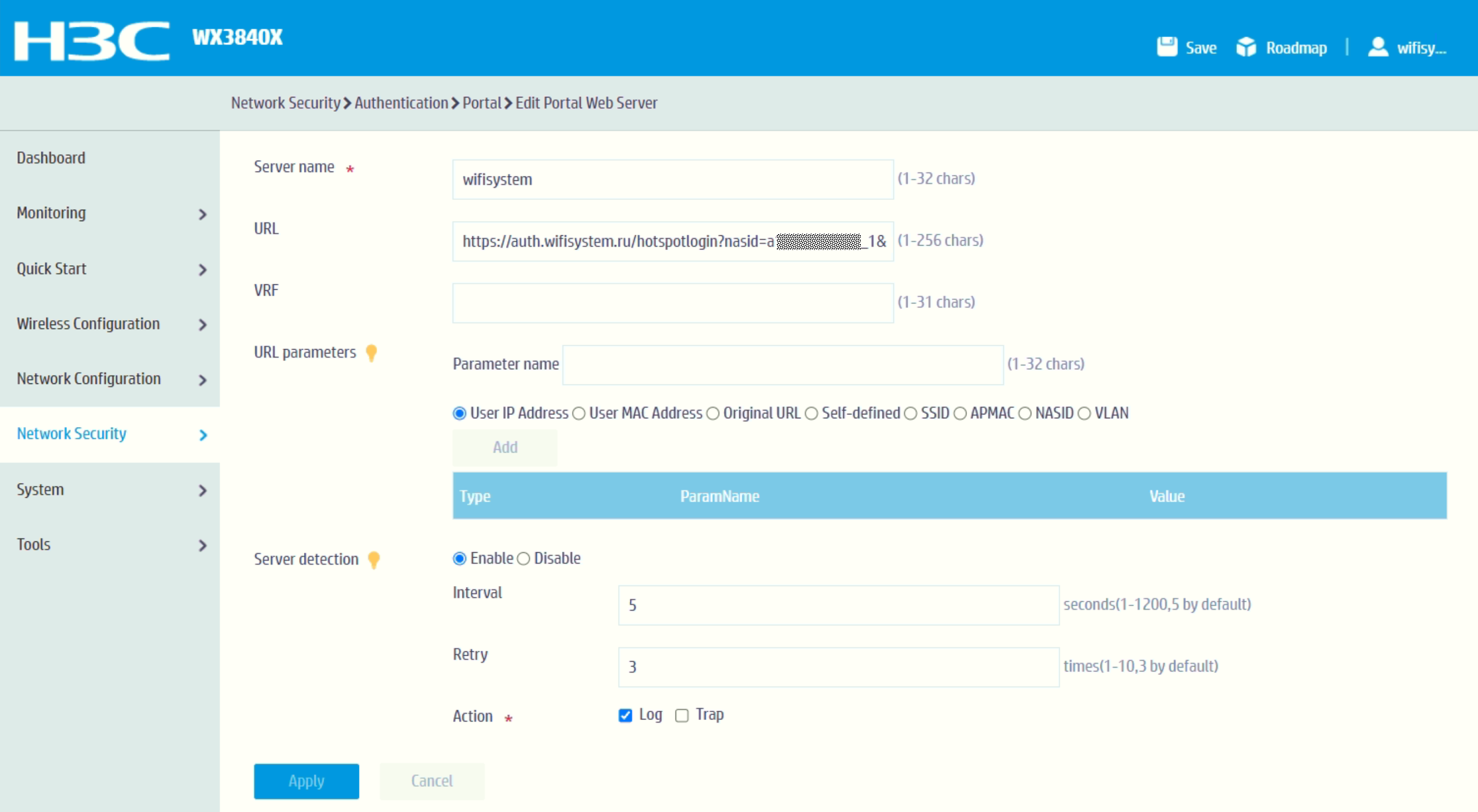Screen dimensions: 1478x812
Task: Choose the NASID parameter type
Action: click(x=1025, y=413)
